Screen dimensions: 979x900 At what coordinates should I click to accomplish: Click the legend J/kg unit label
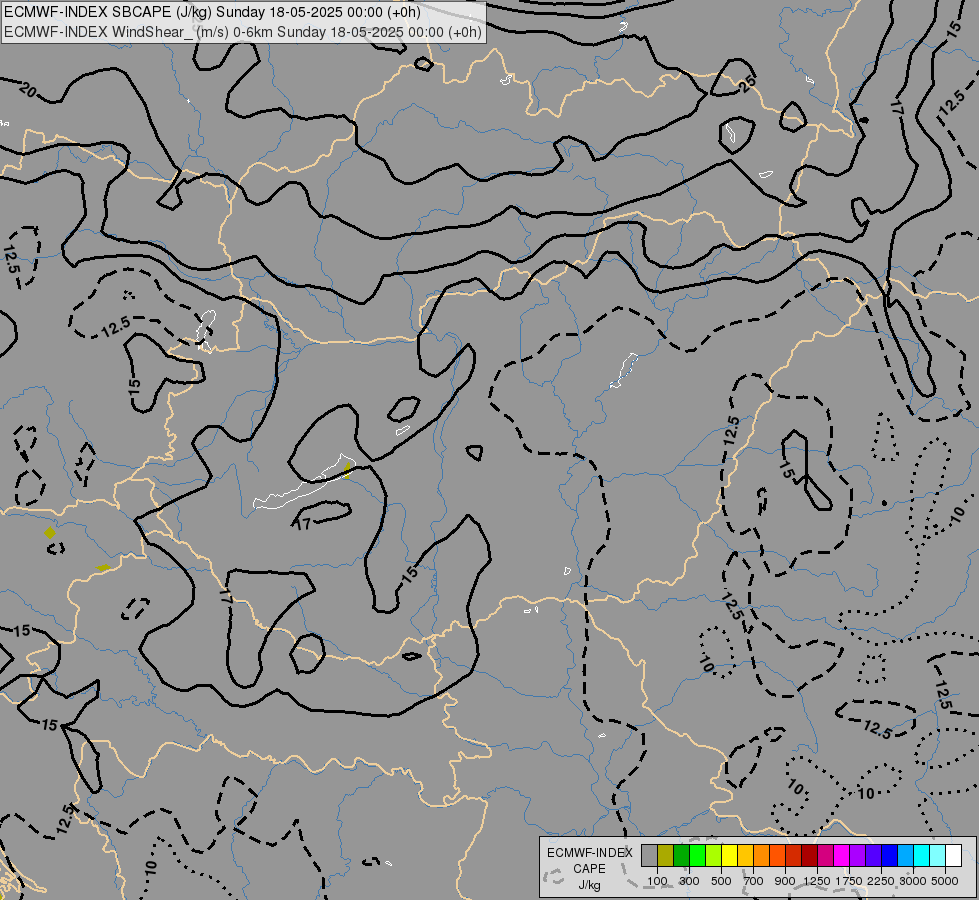(x=589, y=886)
